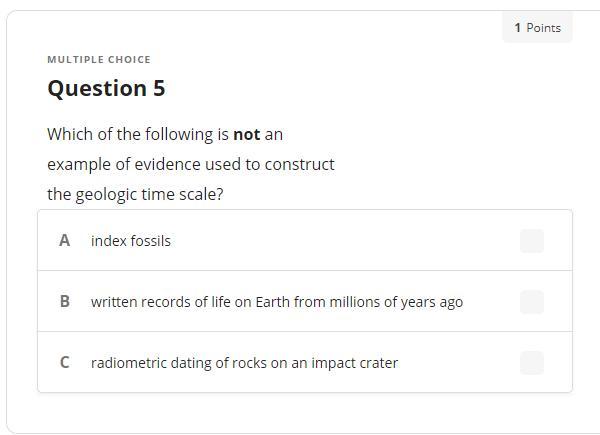Click the "MULTIPLE CHOICE" label
Viewport: 600px width, 435px height.
coord(99,60)
